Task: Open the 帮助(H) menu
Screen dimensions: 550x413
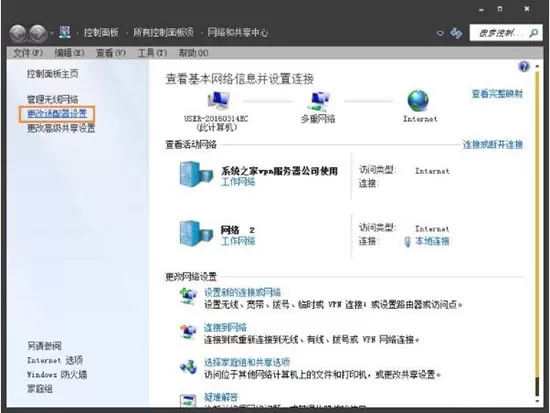Action: pos(194,53)
